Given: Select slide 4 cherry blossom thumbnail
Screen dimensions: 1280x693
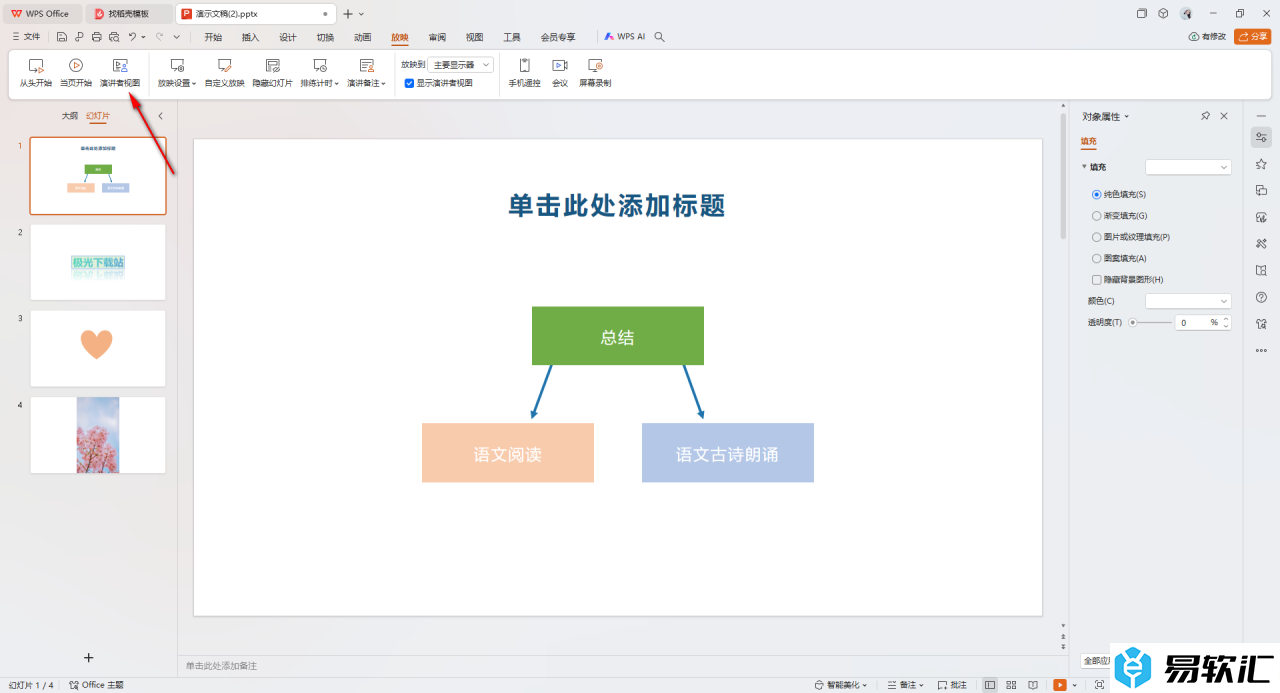Looking at the screenshot, I should click(98, 435).
